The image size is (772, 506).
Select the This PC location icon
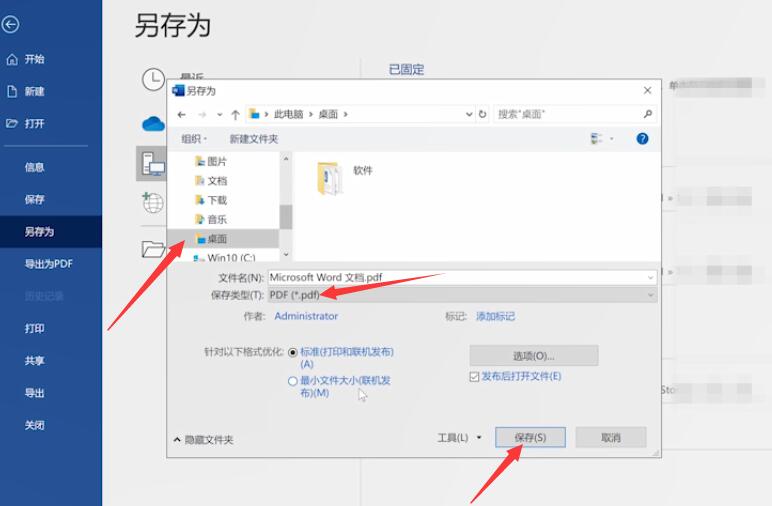(153, 164)
